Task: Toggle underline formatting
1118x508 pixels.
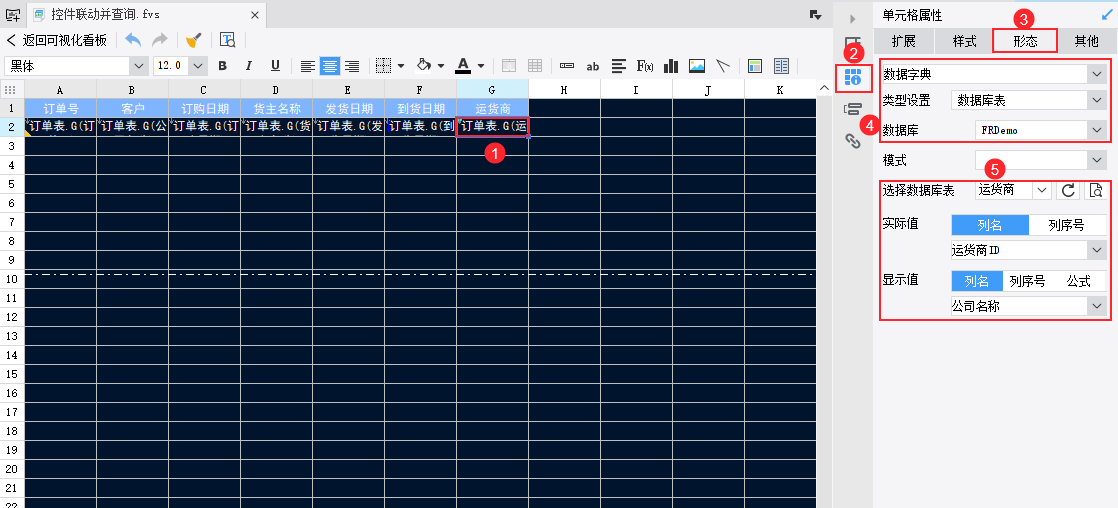Action: [x=275, y=66]
